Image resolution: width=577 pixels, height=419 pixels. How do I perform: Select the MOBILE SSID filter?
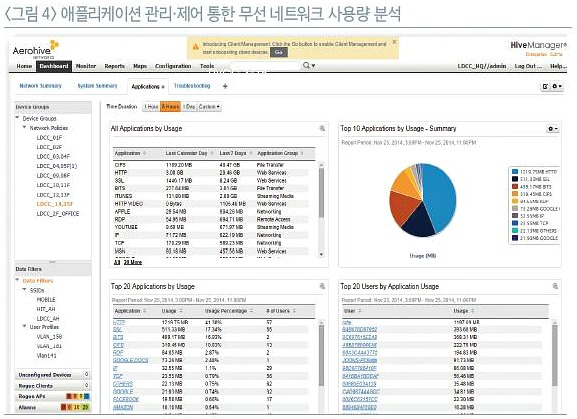pos(46,299)
